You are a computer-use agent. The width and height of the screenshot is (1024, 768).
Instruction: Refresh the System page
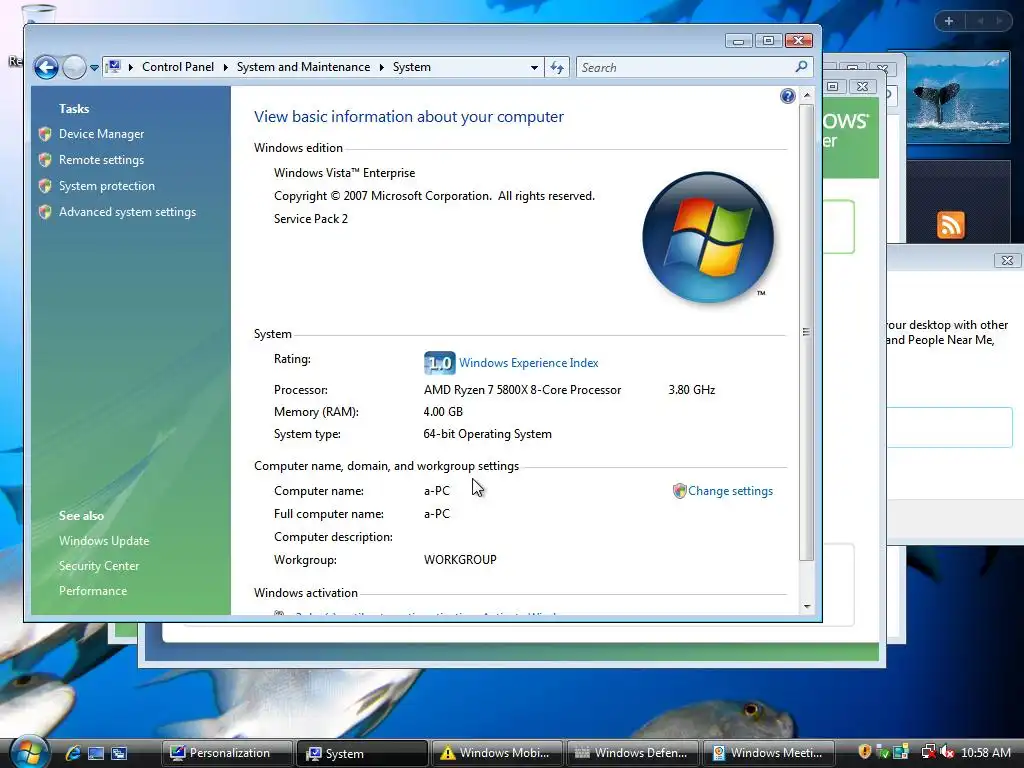(557, 67)
